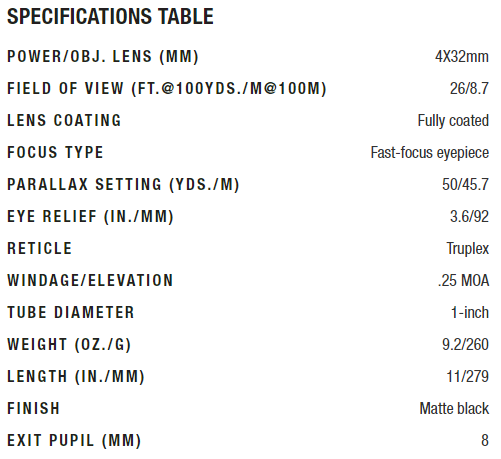Click the Matte black finish value
The image size is (501, 459).
pyautogui.click(x=454, y=408)
